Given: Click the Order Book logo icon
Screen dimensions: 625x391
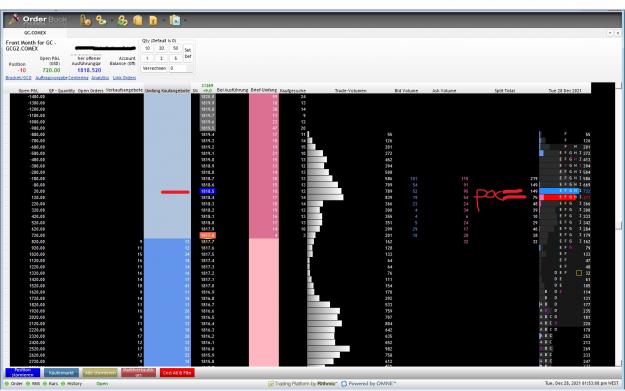Looking at the screenshot, I should [x=14, y=19].
